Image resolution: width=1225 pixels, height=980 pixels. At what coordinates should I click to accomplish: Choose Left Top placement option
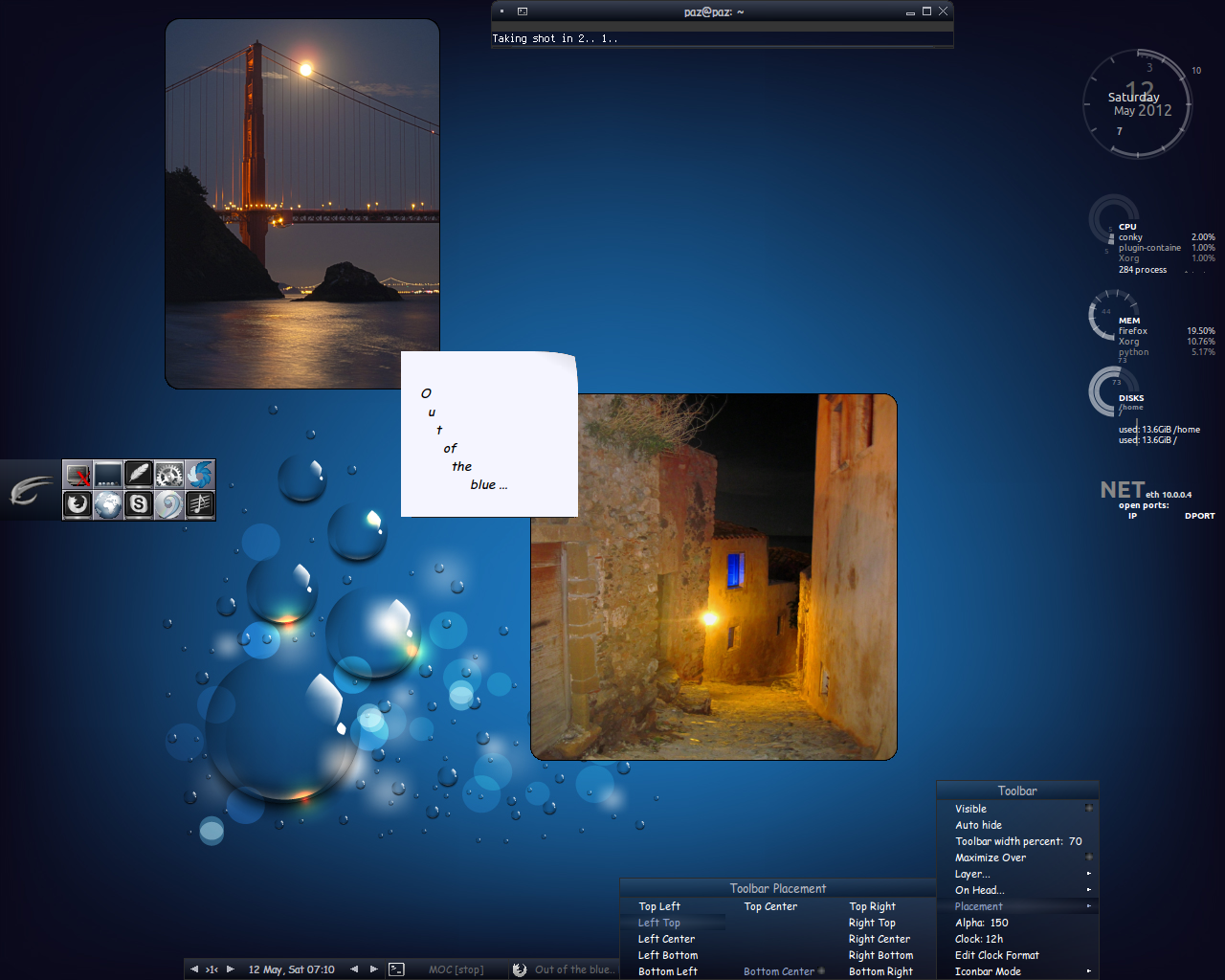(x=673, y=923)
